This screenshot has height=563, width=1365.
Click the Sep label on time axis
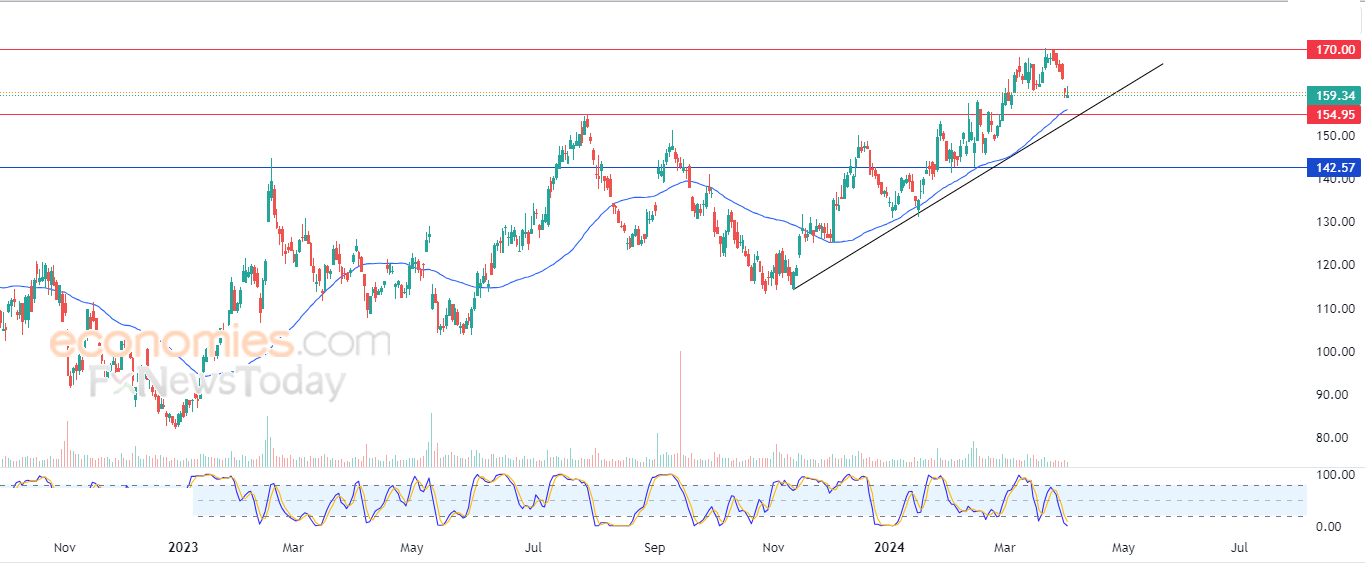click(x=655, y=548)
